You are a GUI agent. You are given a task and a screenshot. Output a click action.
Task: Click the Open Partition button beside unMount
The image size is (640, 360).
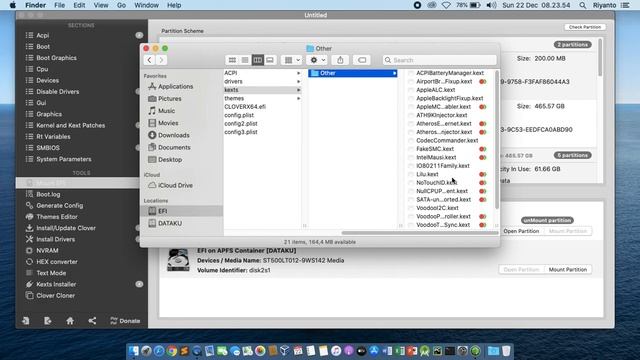point(521,231)
